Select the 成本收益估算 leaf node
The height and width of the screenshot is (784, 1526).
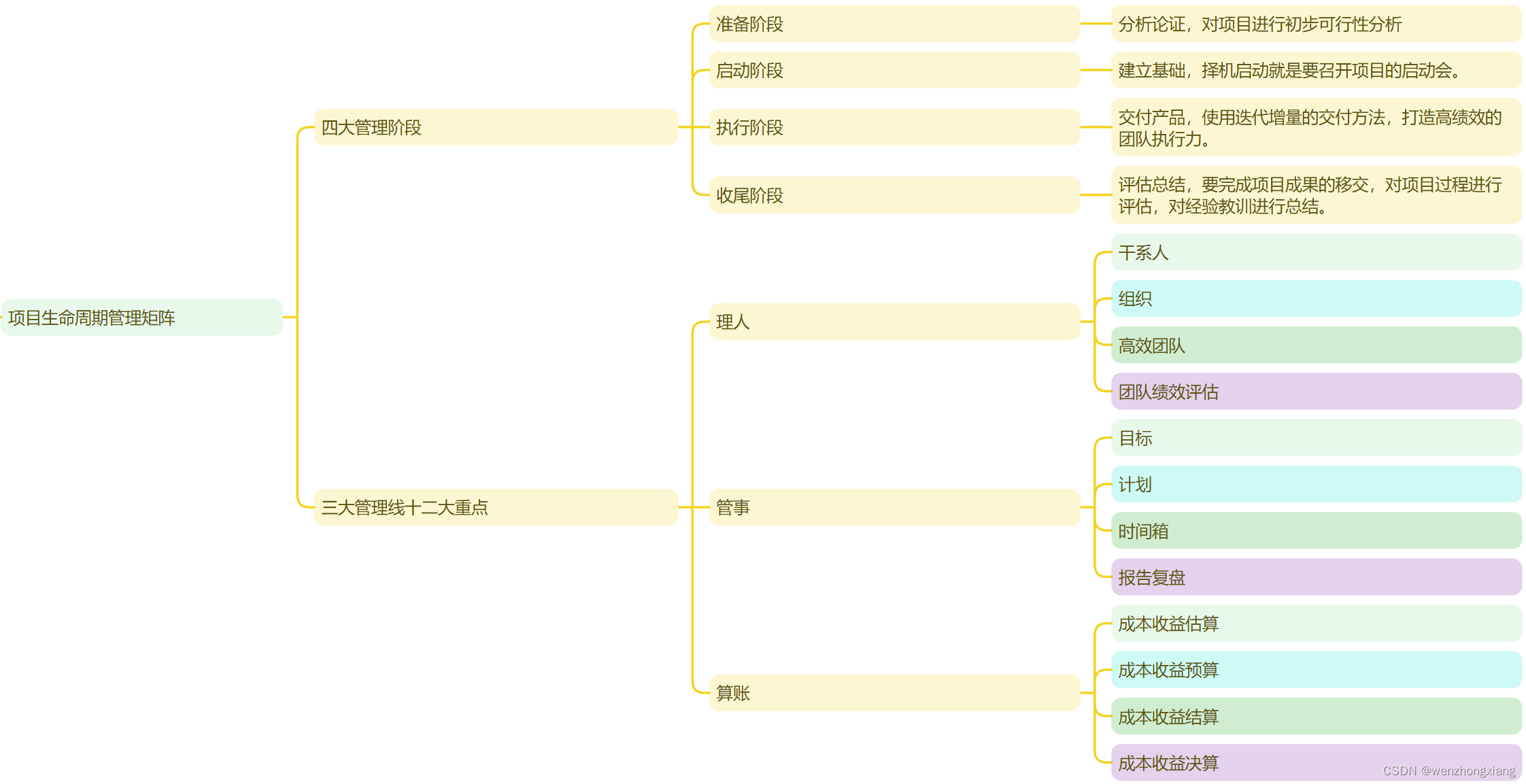tap(1317, 624)
